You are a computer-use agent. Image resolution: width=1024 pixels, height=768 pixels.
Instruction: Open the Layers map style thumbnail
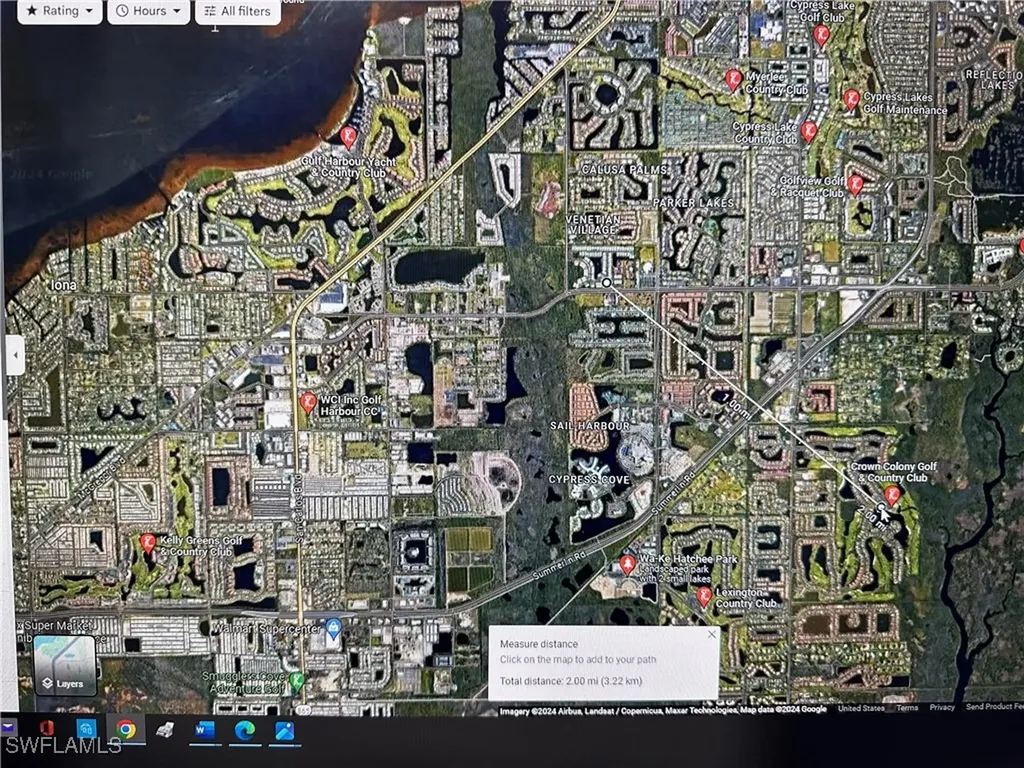pos(66,665)
